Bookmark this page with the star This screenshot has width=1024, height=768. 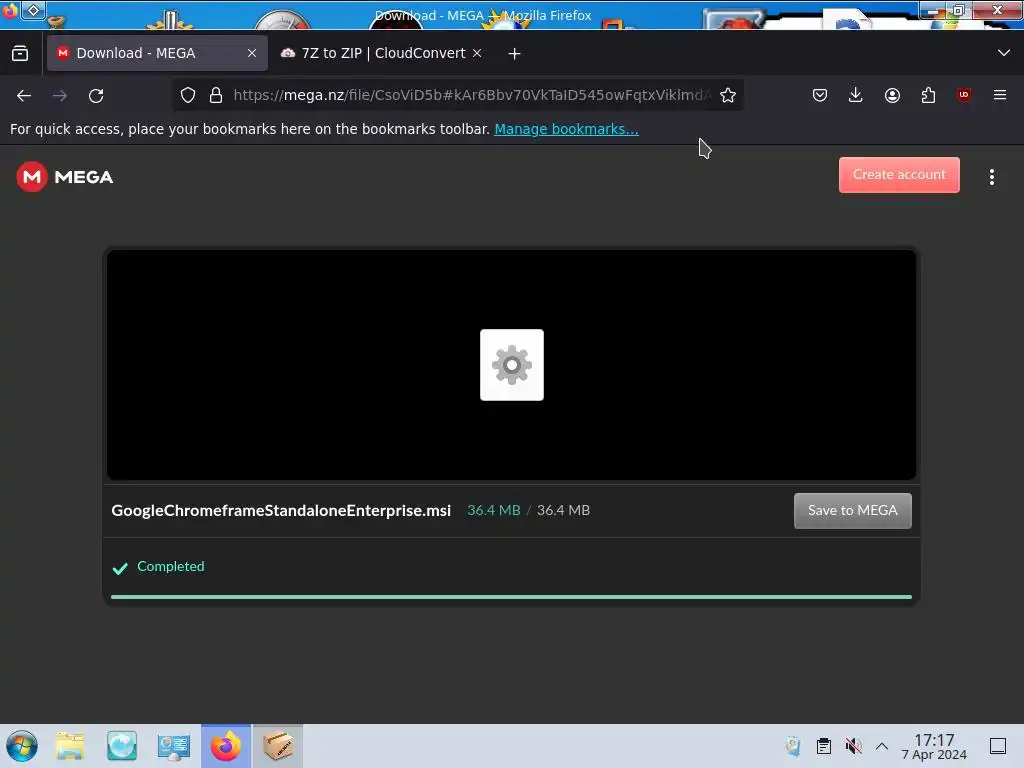coord(728,95)
